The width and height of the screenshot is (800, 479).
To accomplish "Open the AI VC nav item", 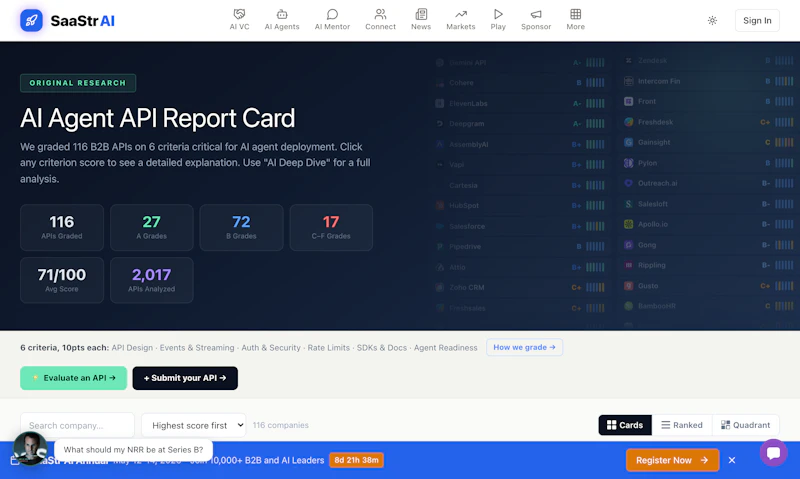I will point(239,20).
